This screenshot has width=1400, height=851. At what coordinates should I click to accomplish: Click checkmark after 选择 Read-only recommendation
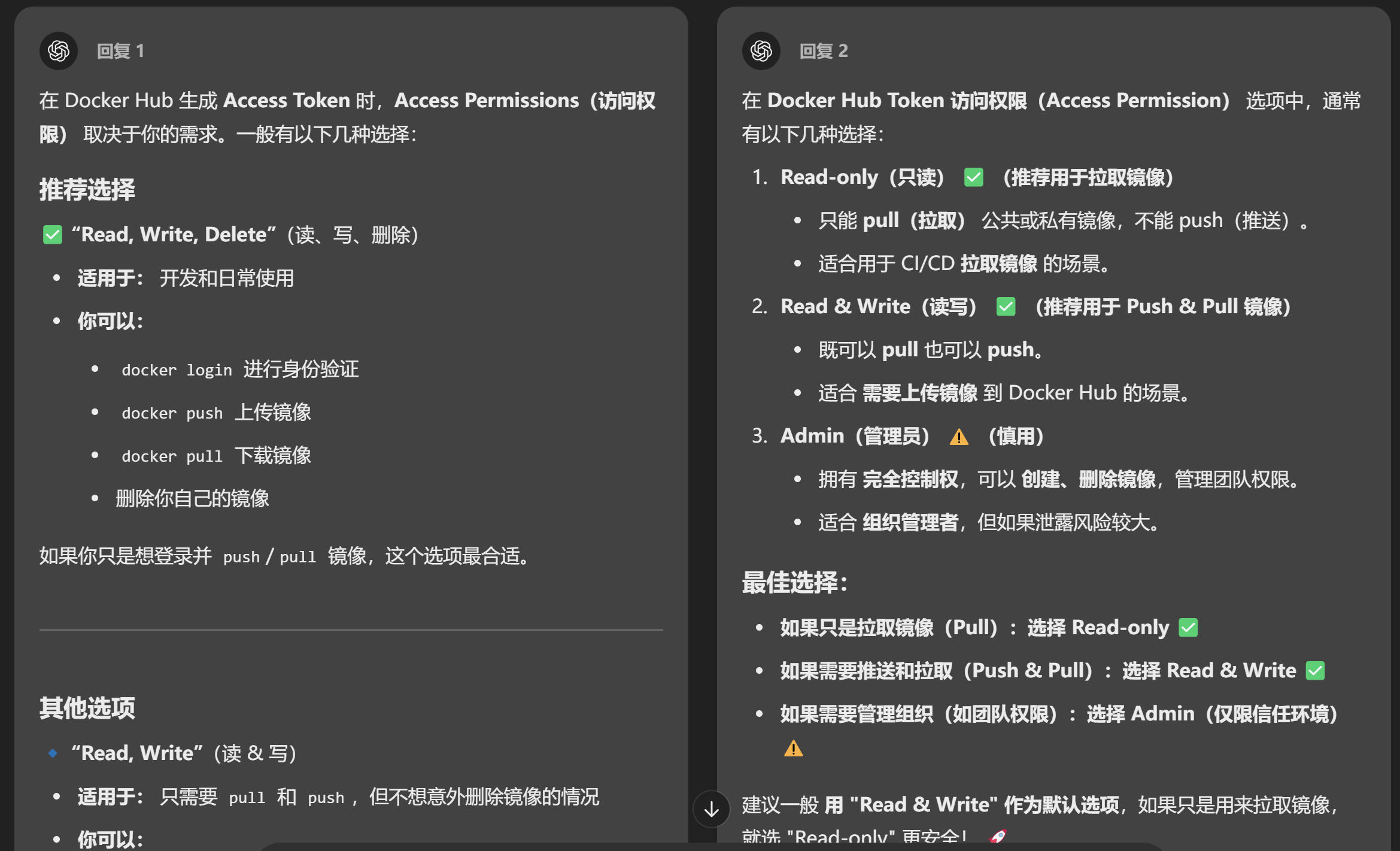pyautogui.click(x=1188, y=628)
